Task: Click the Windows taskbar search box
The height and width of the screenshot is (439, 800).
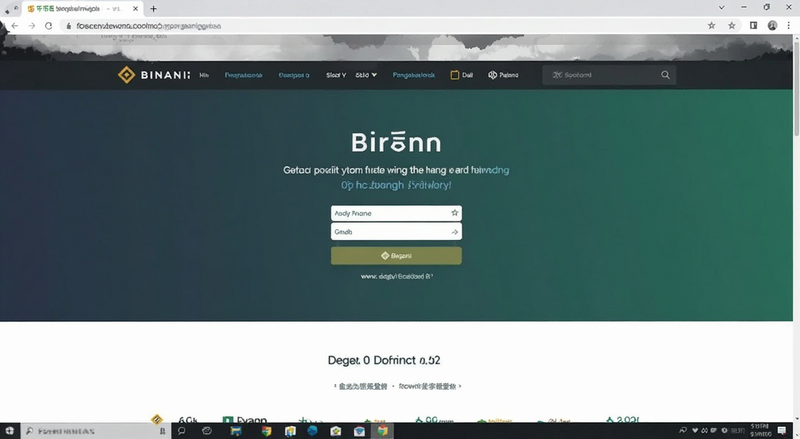Action: (x=94, y=431)
